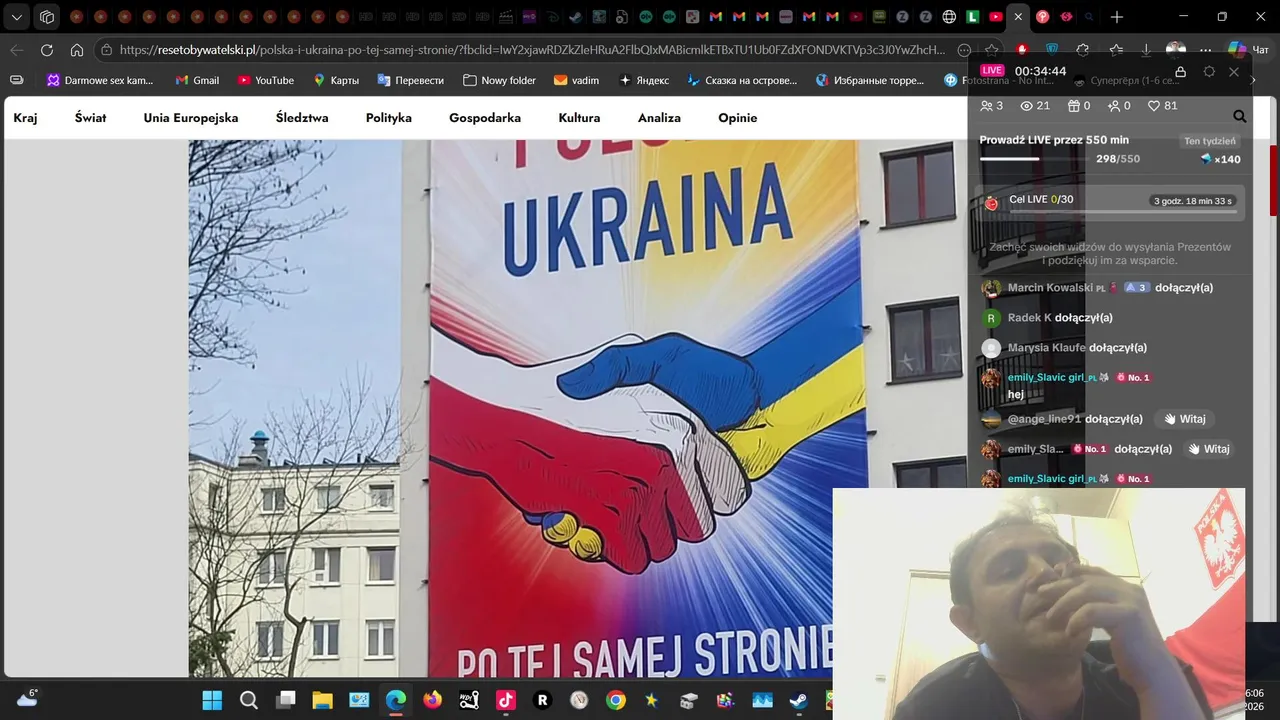Click Marcin Kowalski in the chat

(x=1050, y=288)
